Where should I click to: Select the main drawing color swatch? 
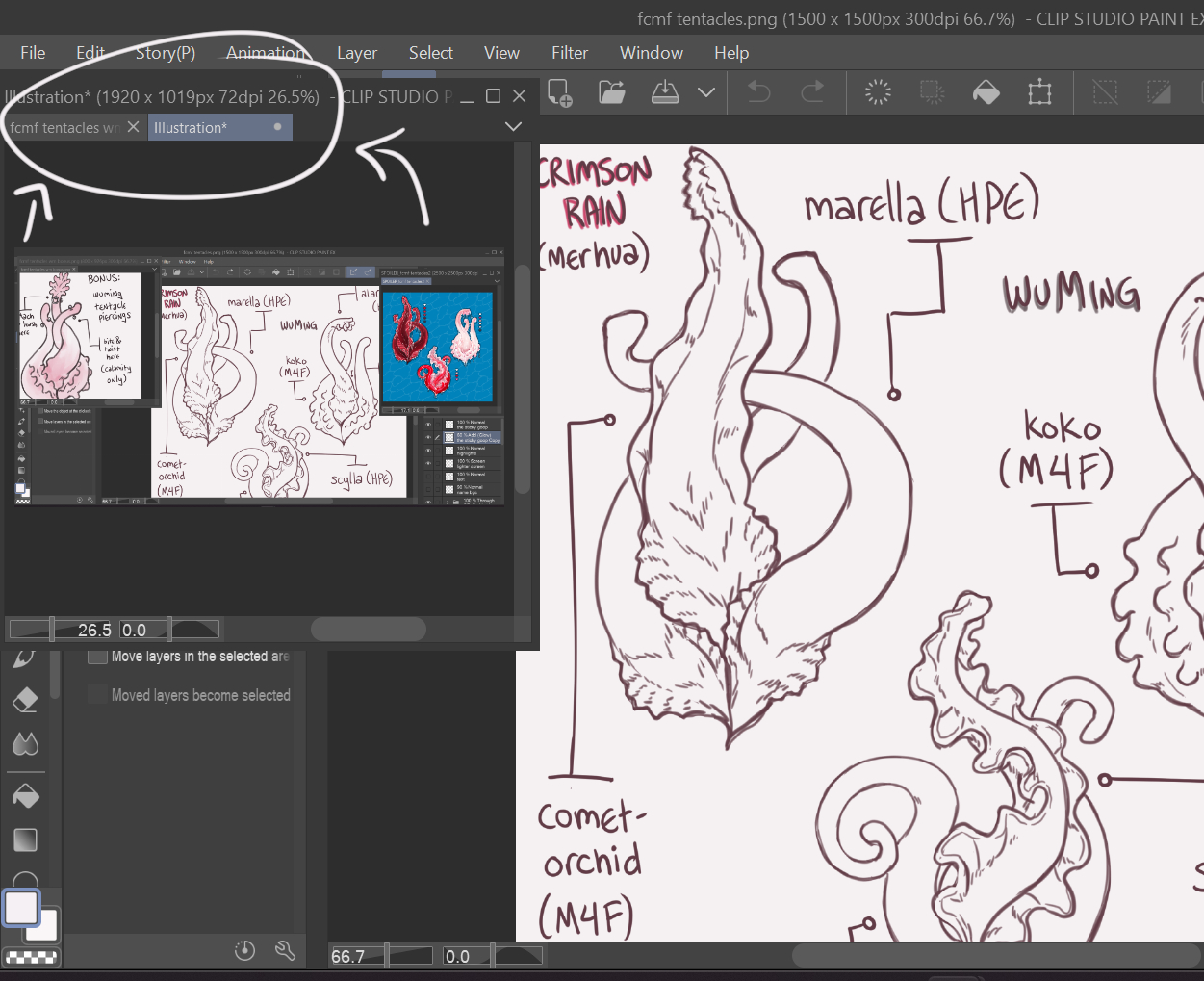(x=21, y=908)
